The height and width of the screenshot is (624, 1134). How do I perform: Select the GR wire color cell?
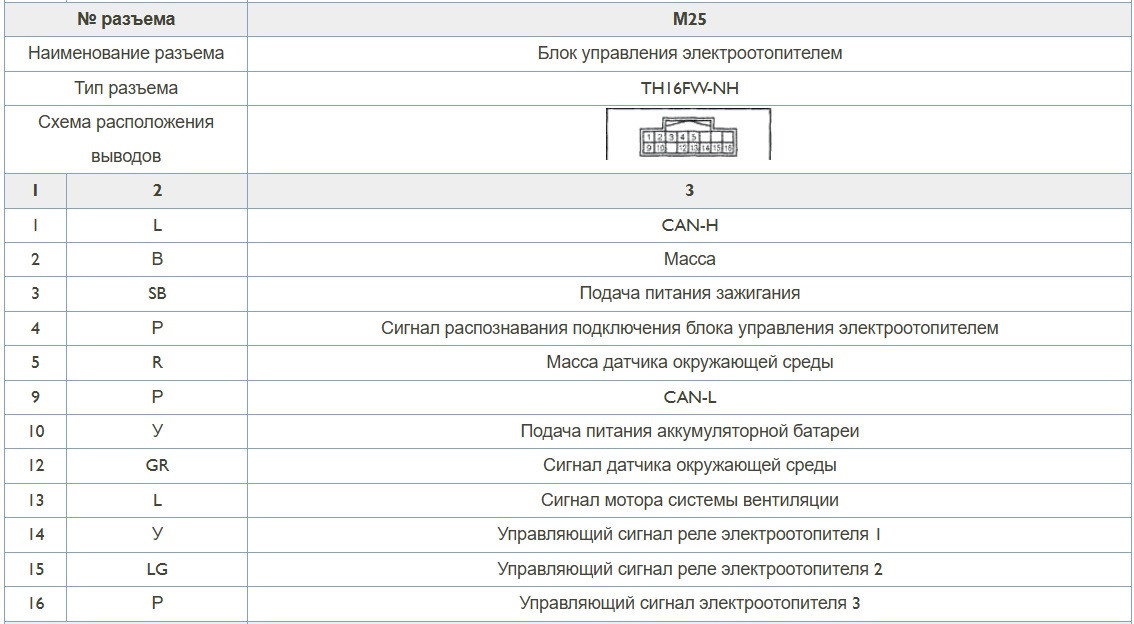click(x=157, y=465)
